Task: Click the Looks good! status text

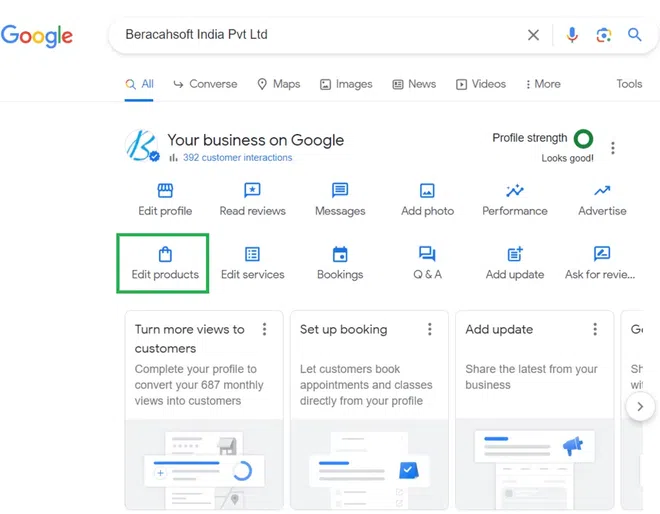Action: point(567,158)
